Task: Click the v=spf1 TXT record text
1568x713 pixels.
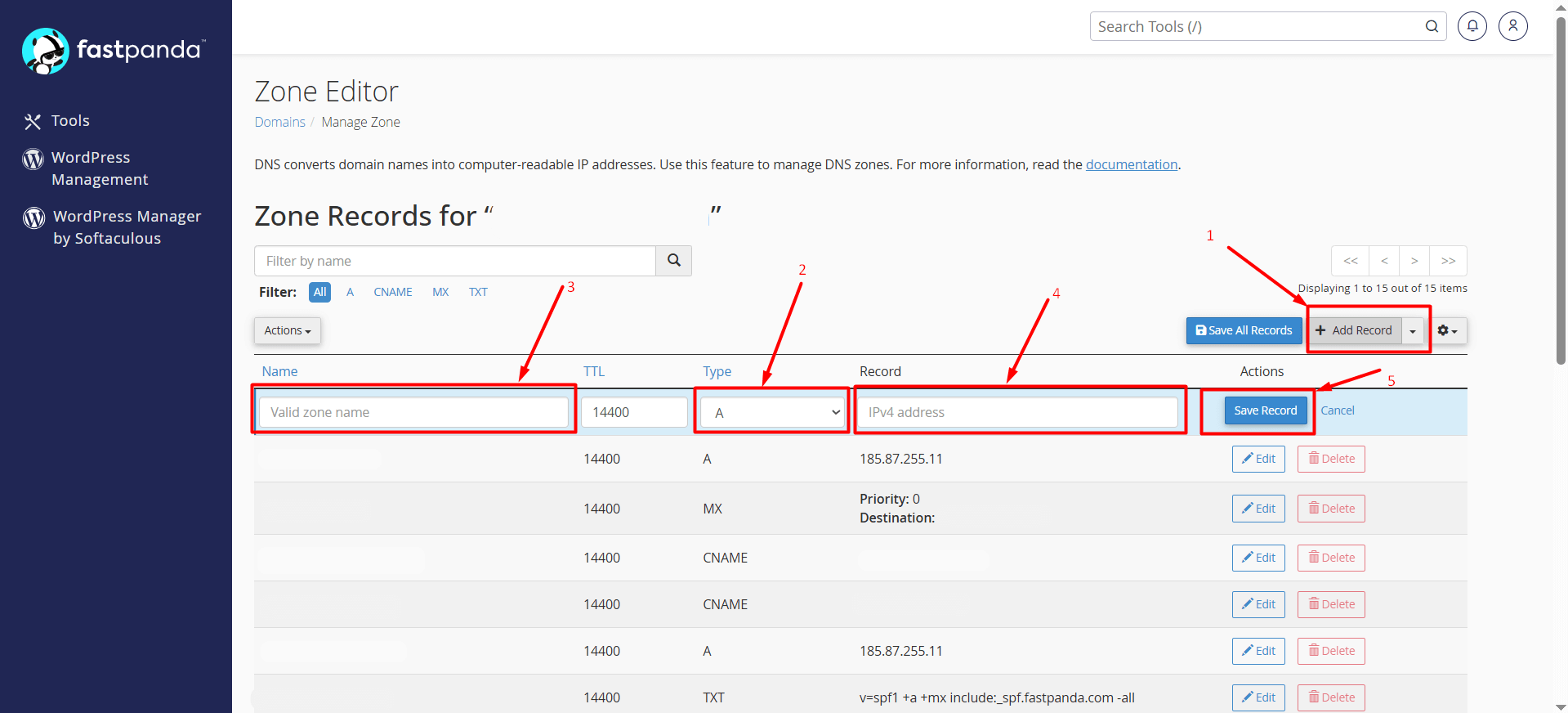Action: 997,697
